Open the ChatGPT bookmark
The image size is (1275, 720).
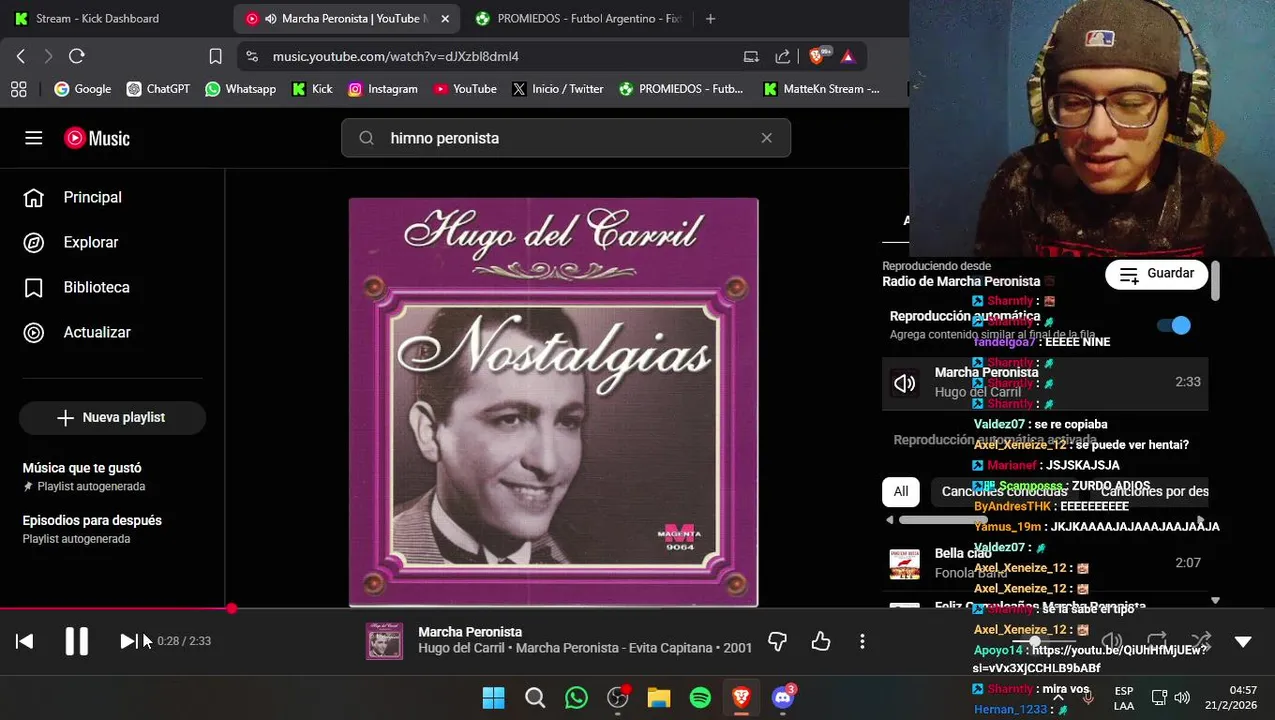click(158, 89)
